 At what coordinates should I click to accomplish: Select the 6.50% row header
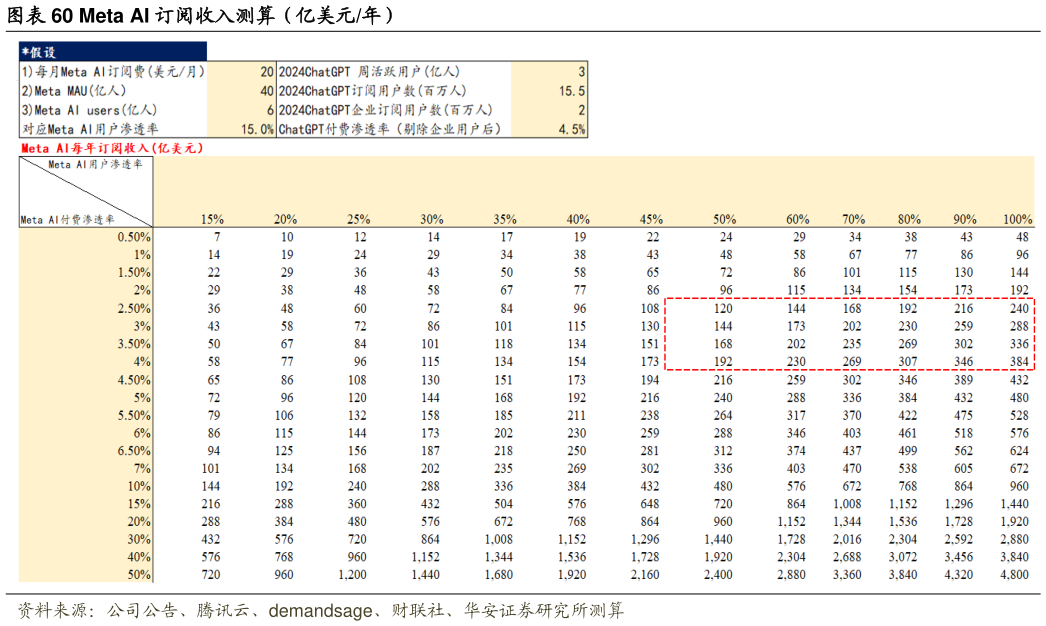click(x=134, y=450)
